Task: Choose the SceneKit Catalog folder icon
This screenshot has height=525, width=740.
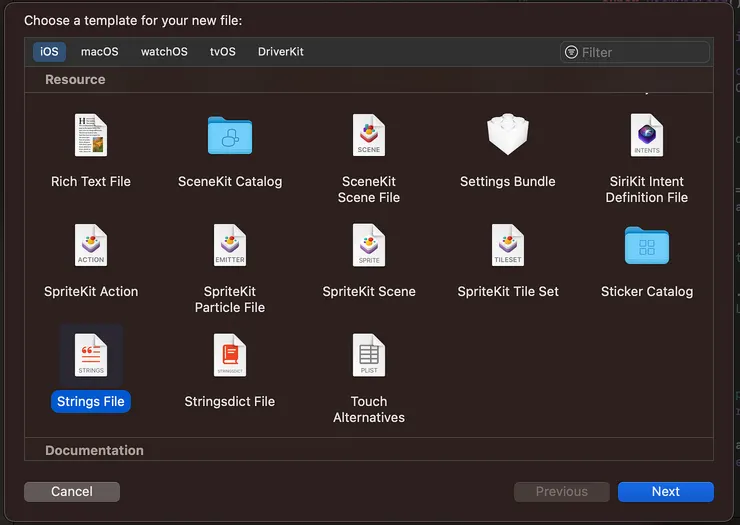Action: 230,135
